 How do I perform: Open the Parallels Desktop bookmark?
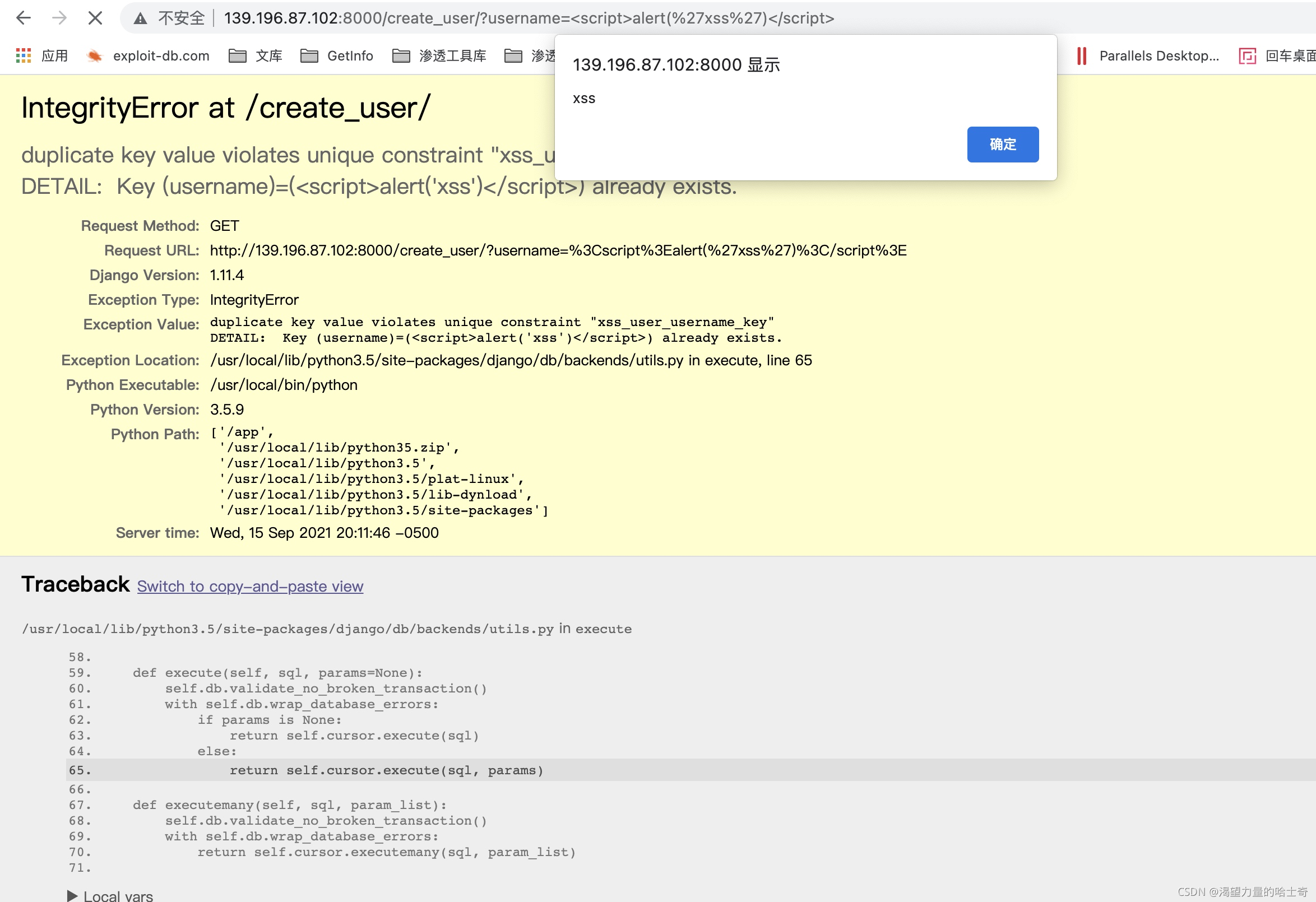[1148, 55]
